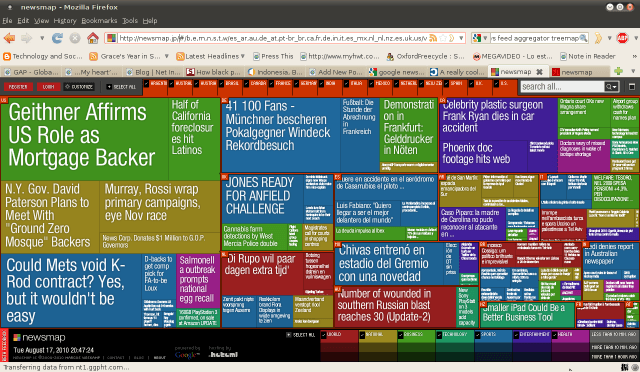
Task: Open the Firefox home page icon
Action: [x=93, y=38]
